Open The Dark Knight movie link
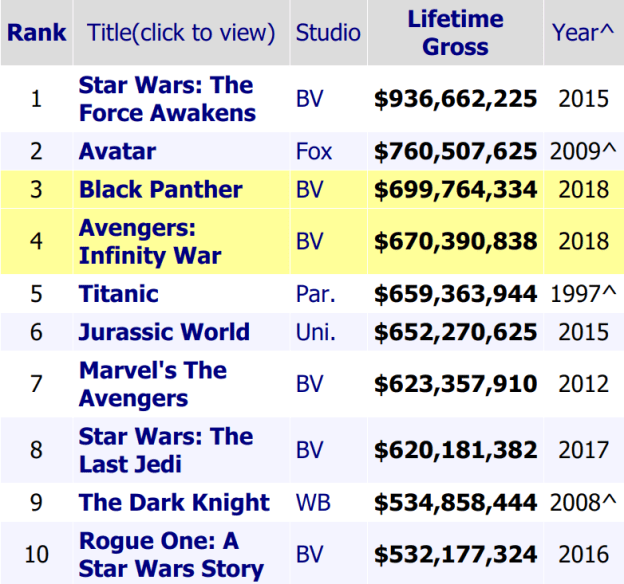The image size is (624, 584). [x=174, y=503]
